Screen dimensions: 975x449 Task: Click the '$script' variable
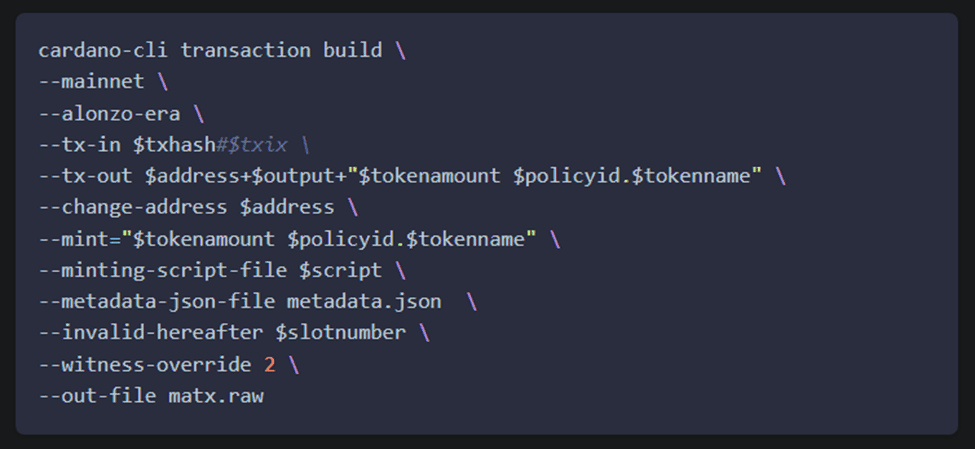[x=341, y=270]
